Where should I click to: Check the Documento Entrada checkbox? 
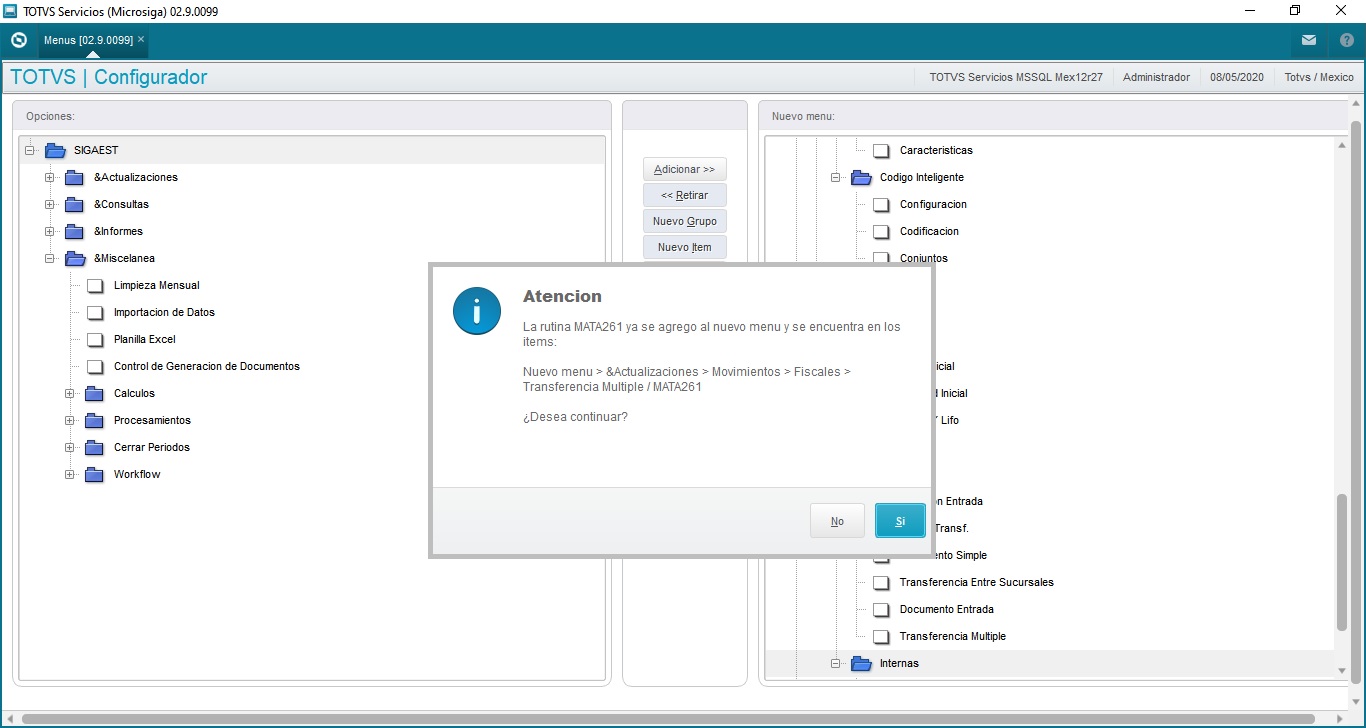(881, 609)
